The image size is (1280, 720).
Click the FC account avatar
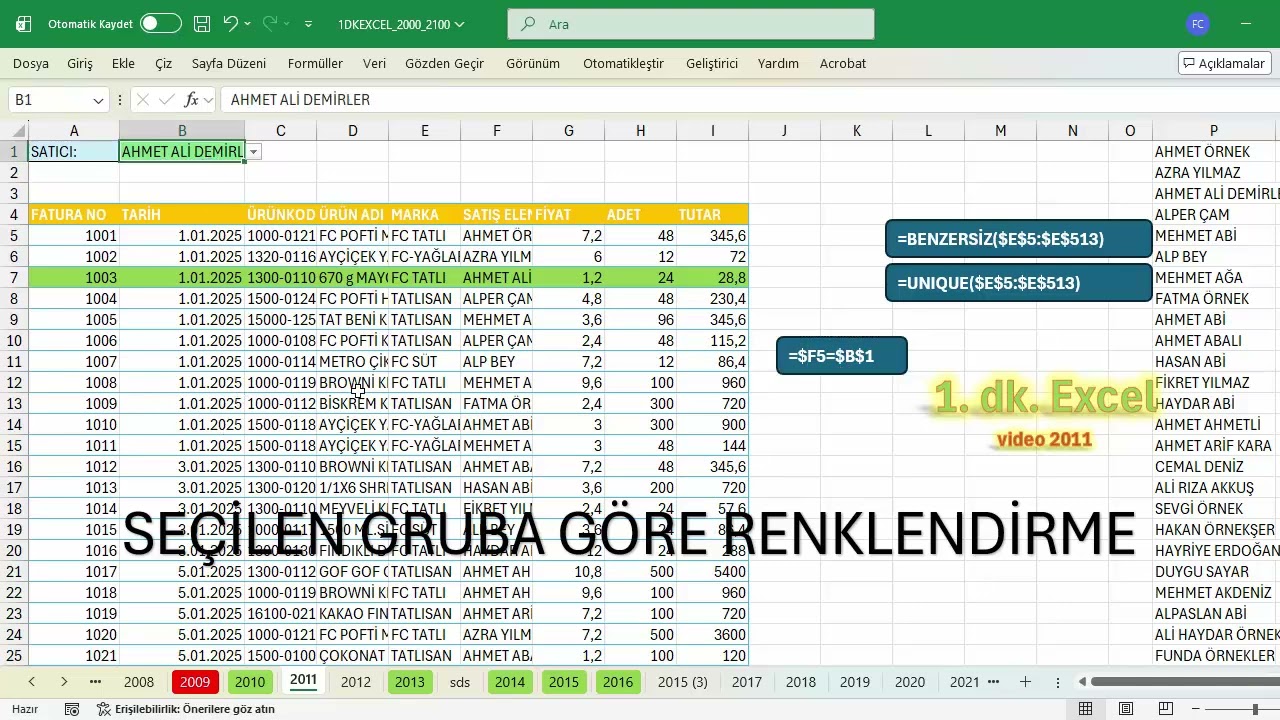pos(1197,24)
